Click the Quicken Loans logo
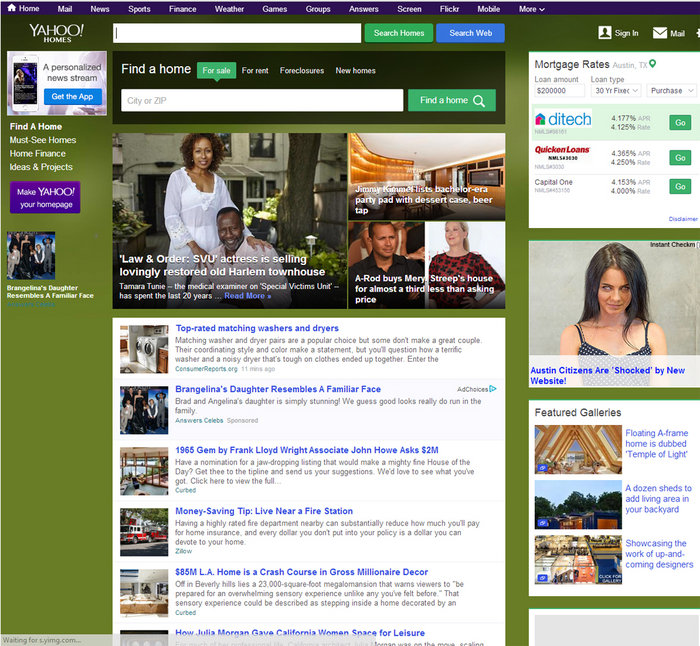Screen dimensions: 700x646 click(x=562, y=153)
